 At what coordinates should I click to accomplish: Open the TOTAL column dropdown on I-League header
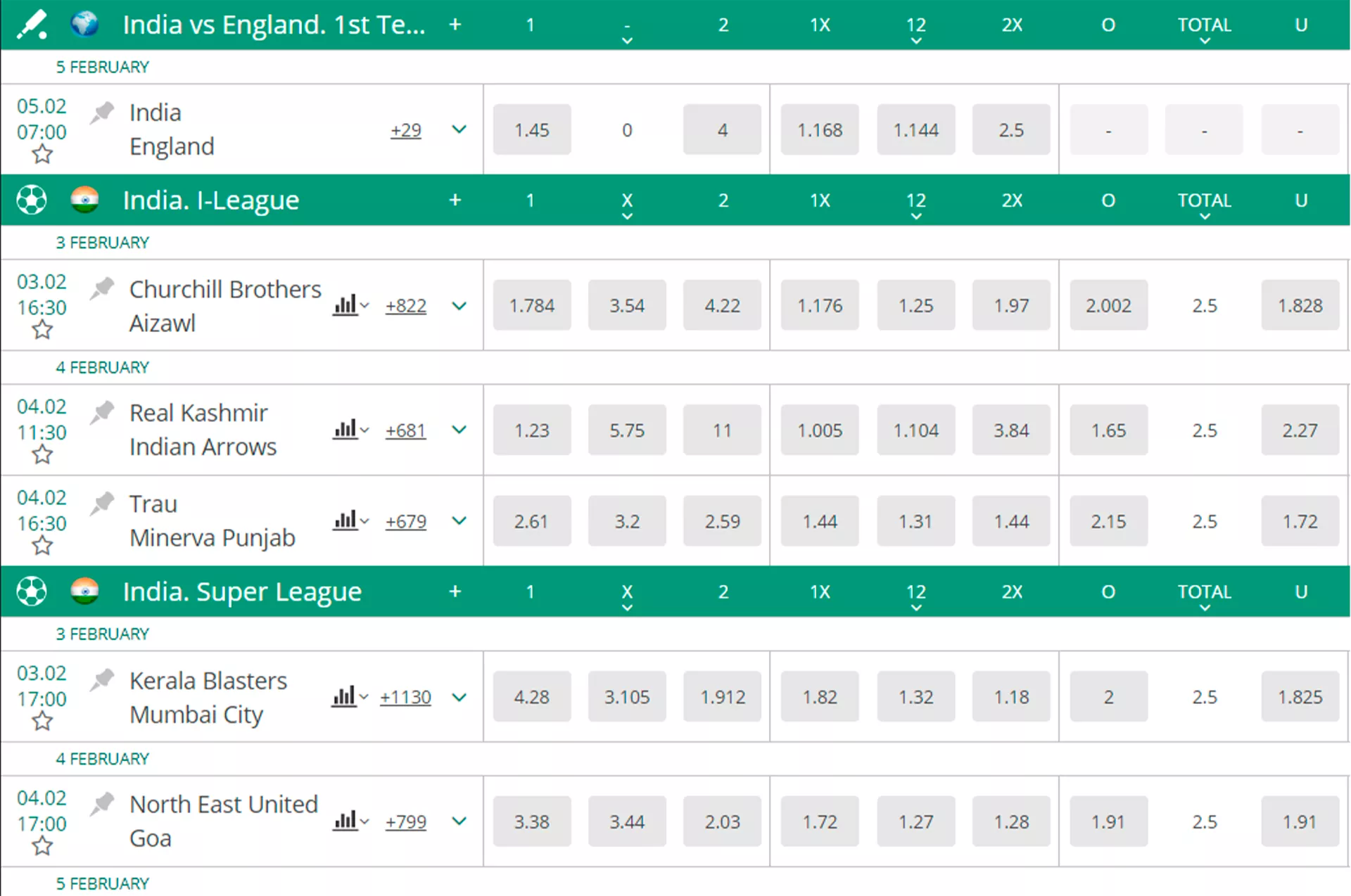(x=1204, y=215)
